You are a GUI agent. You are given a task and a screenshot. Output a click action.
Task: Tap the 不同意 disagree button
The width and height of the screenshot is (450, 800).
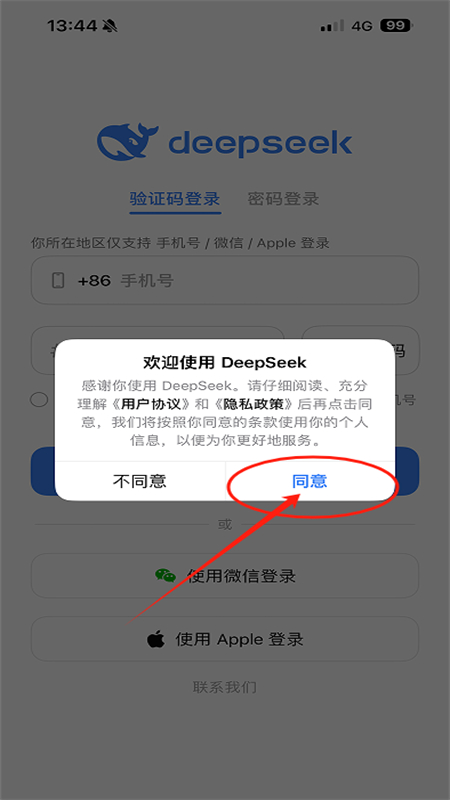[140, 481]
